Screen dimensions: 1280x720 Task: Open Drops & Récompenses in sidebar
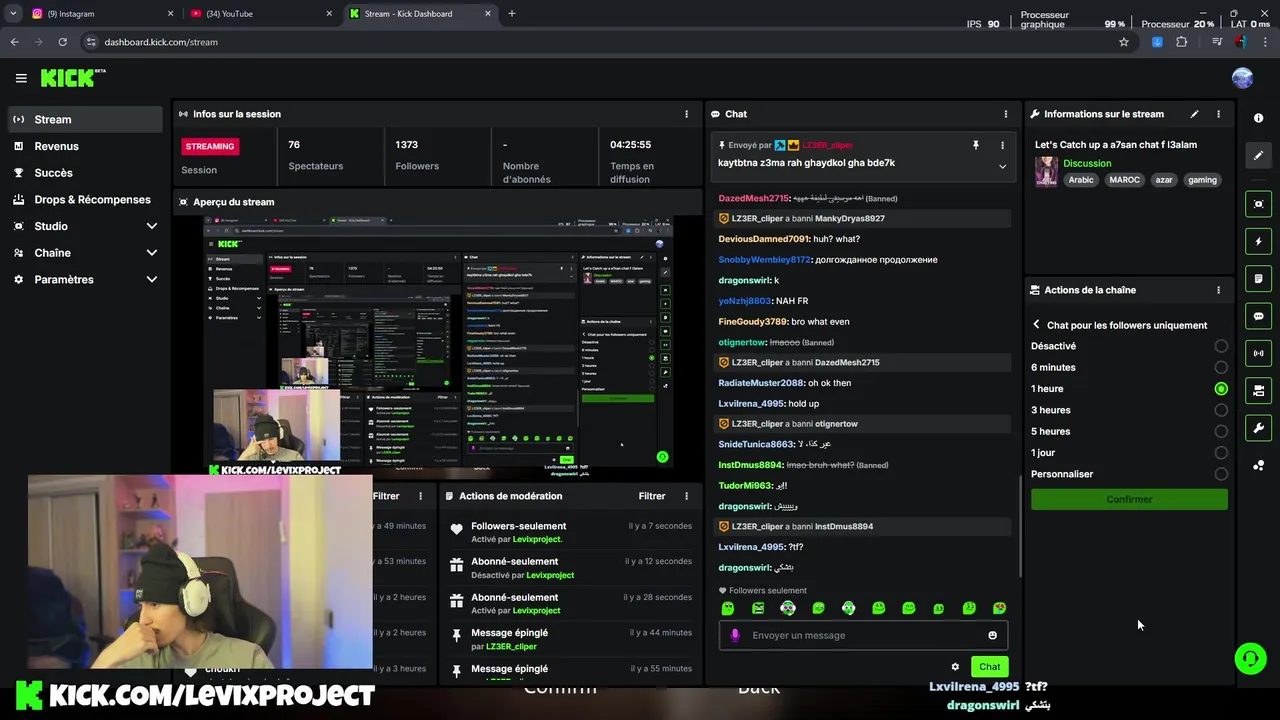click(85, 199)
